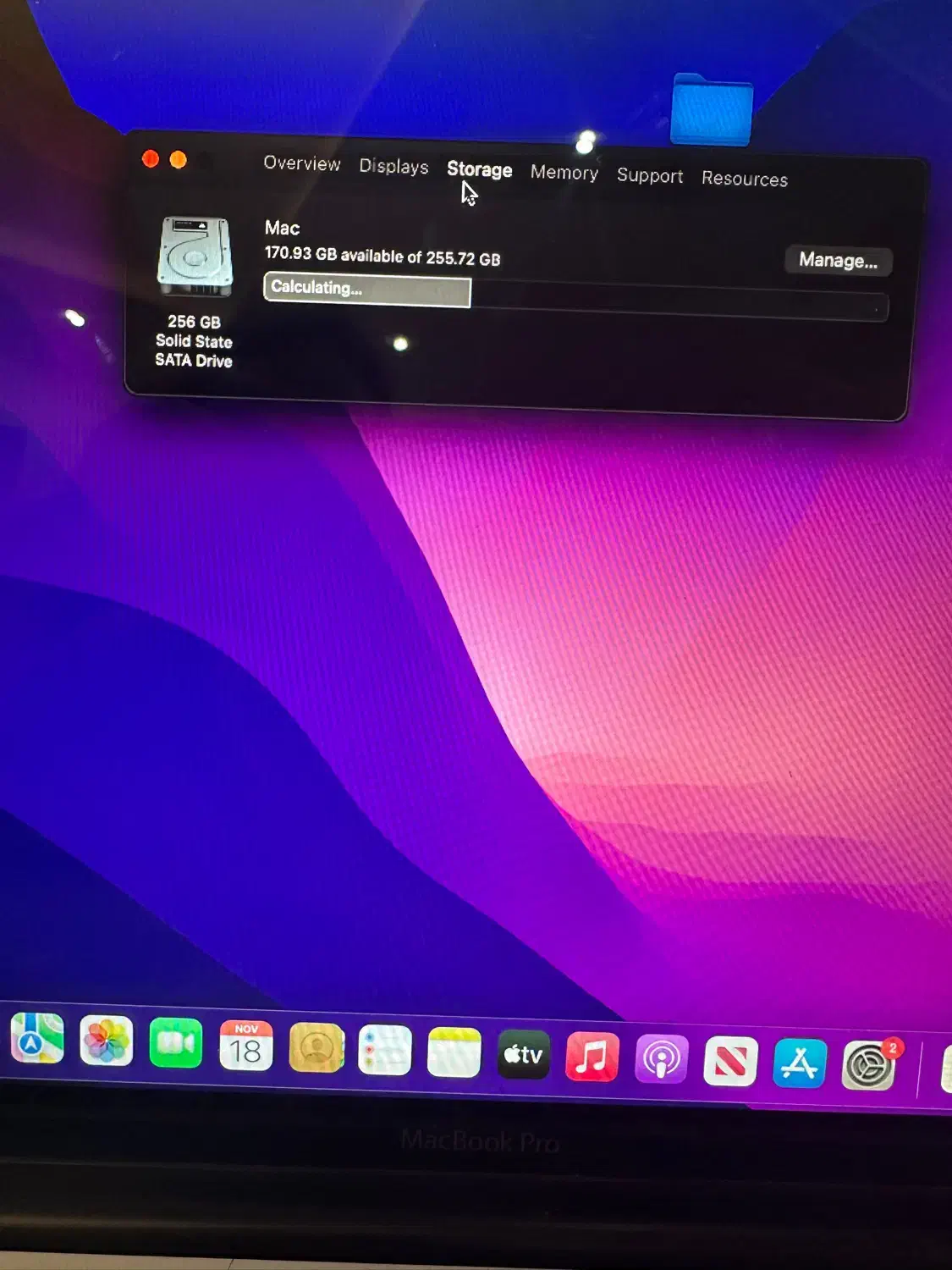Launch Podcasts from the Dock
The height and width of the screenshot is (1270, 952).
662,1059
